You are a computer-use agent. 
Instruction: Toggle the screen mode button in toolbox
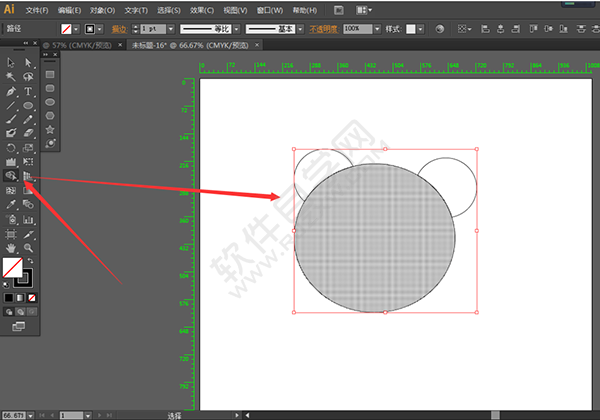coord(19,326)
